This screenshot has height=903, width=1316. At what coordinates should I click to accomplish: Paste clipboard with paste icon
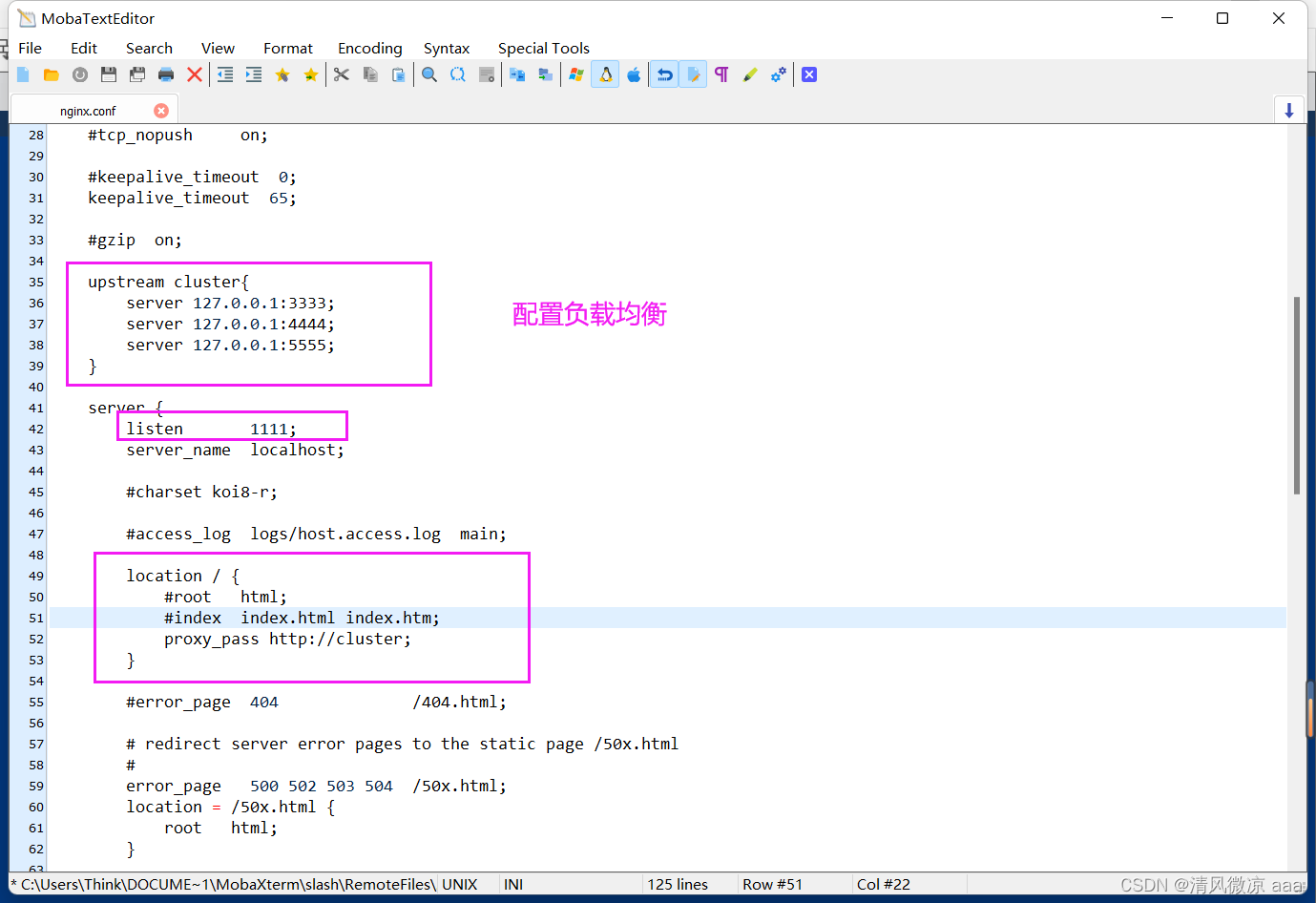(399, 74)
